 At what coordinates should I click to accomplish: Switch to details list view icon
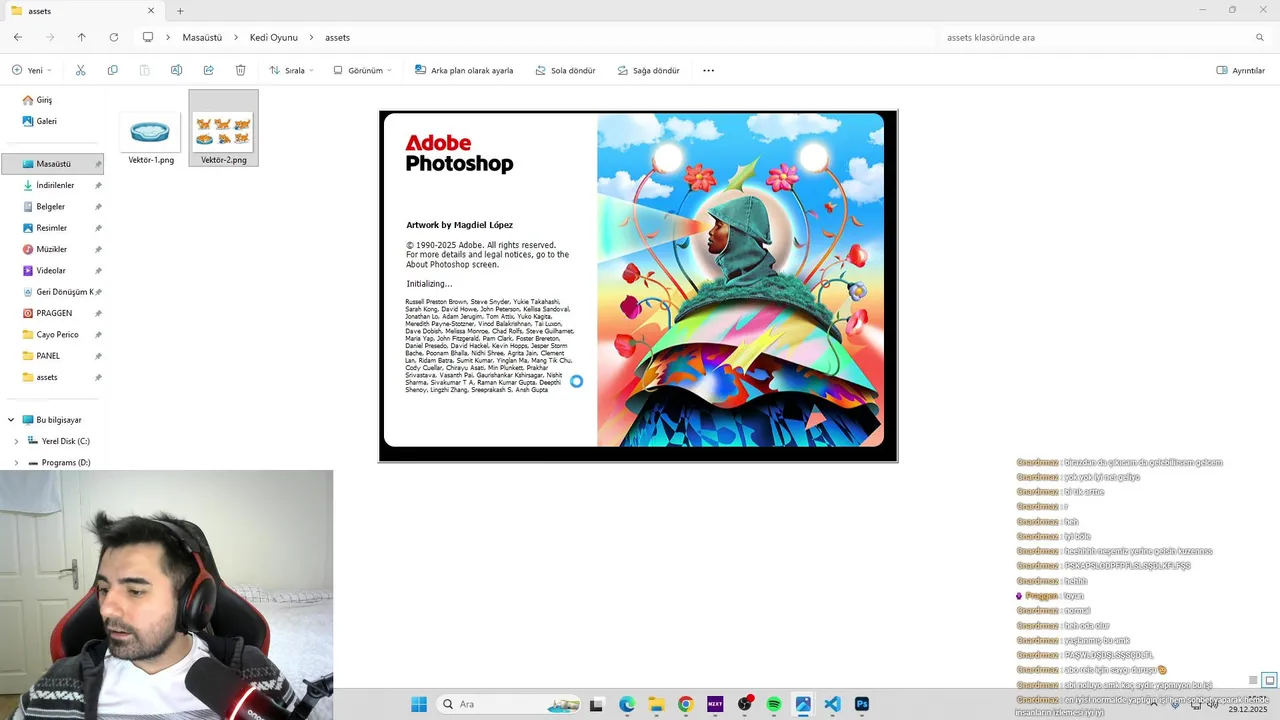coord(1253,680)
